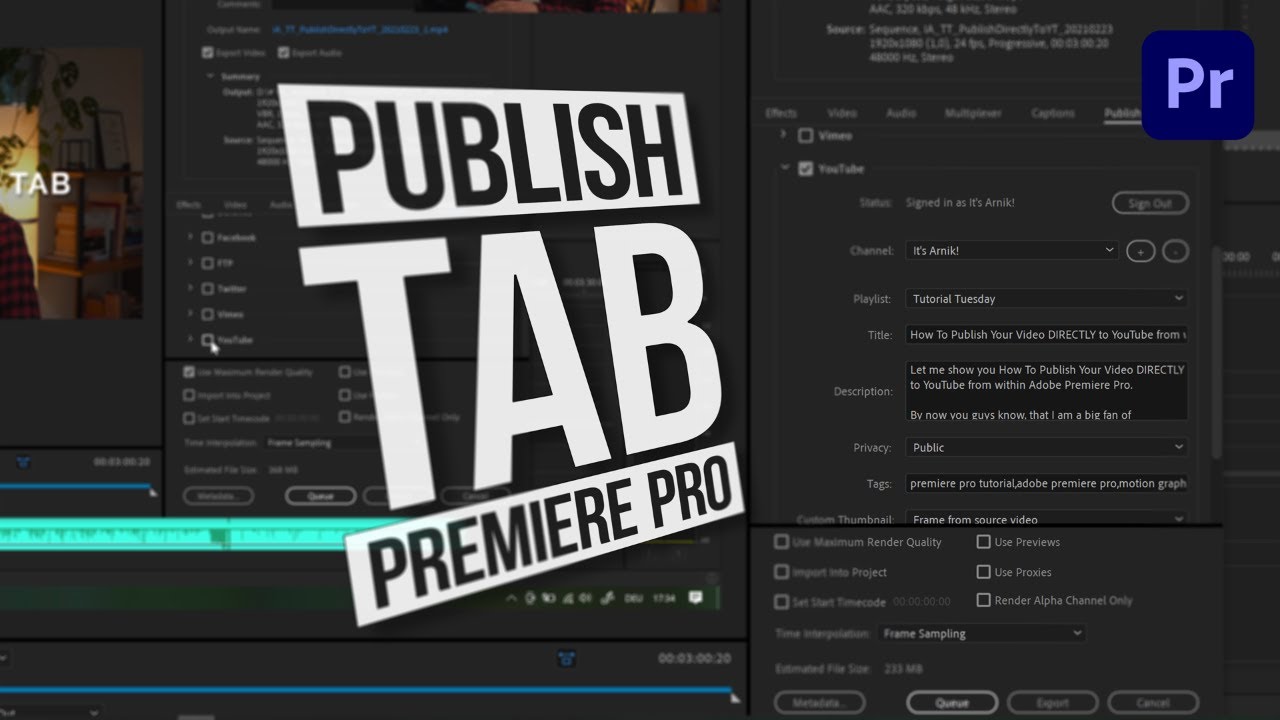Tick the Facebook checkbox in left dialog
The height and width of the screenshot is (720, 1280).
point(208,238)
